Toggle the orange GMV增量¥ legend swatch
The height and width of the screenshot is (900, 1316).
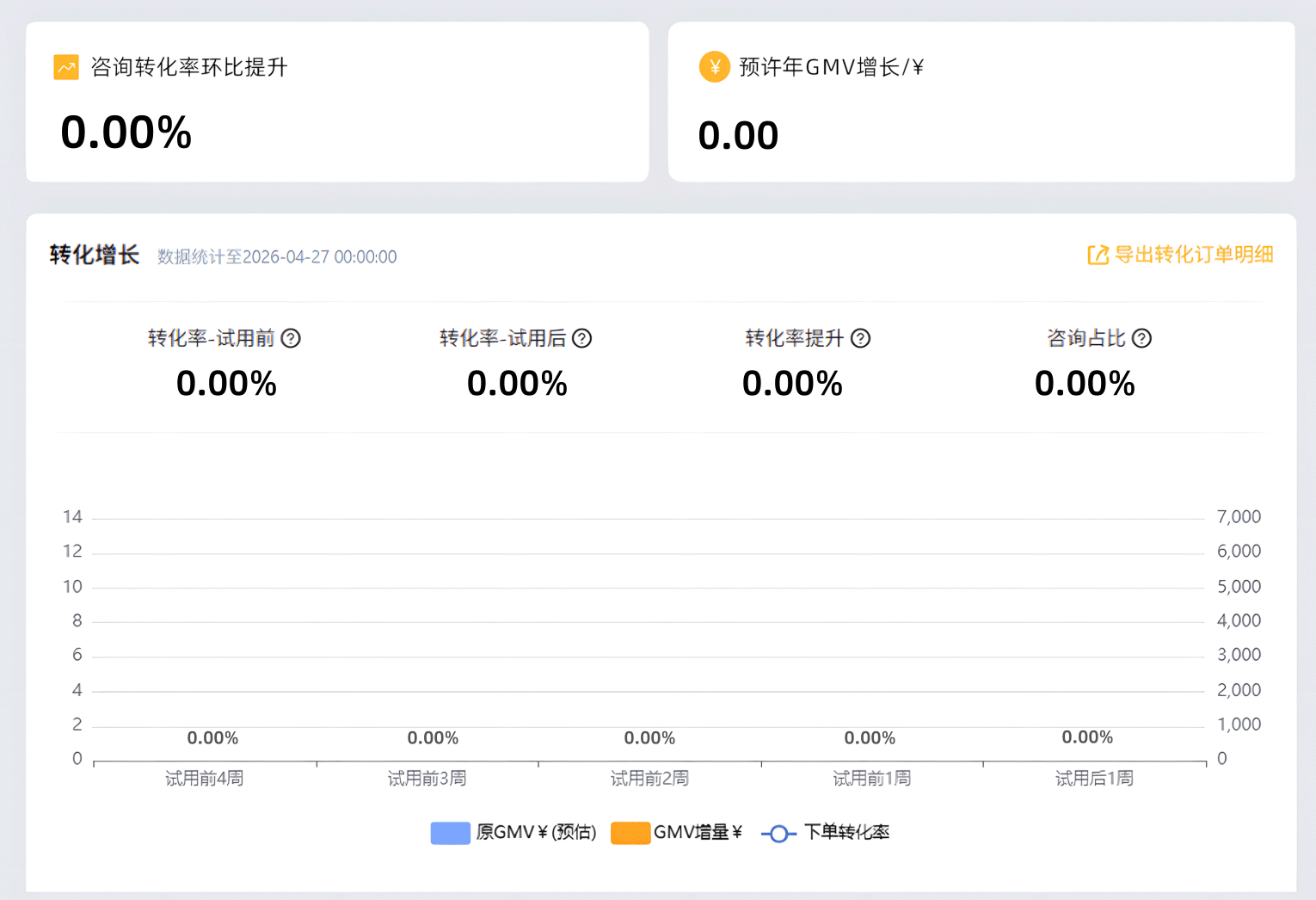click(x=630, y=833)
